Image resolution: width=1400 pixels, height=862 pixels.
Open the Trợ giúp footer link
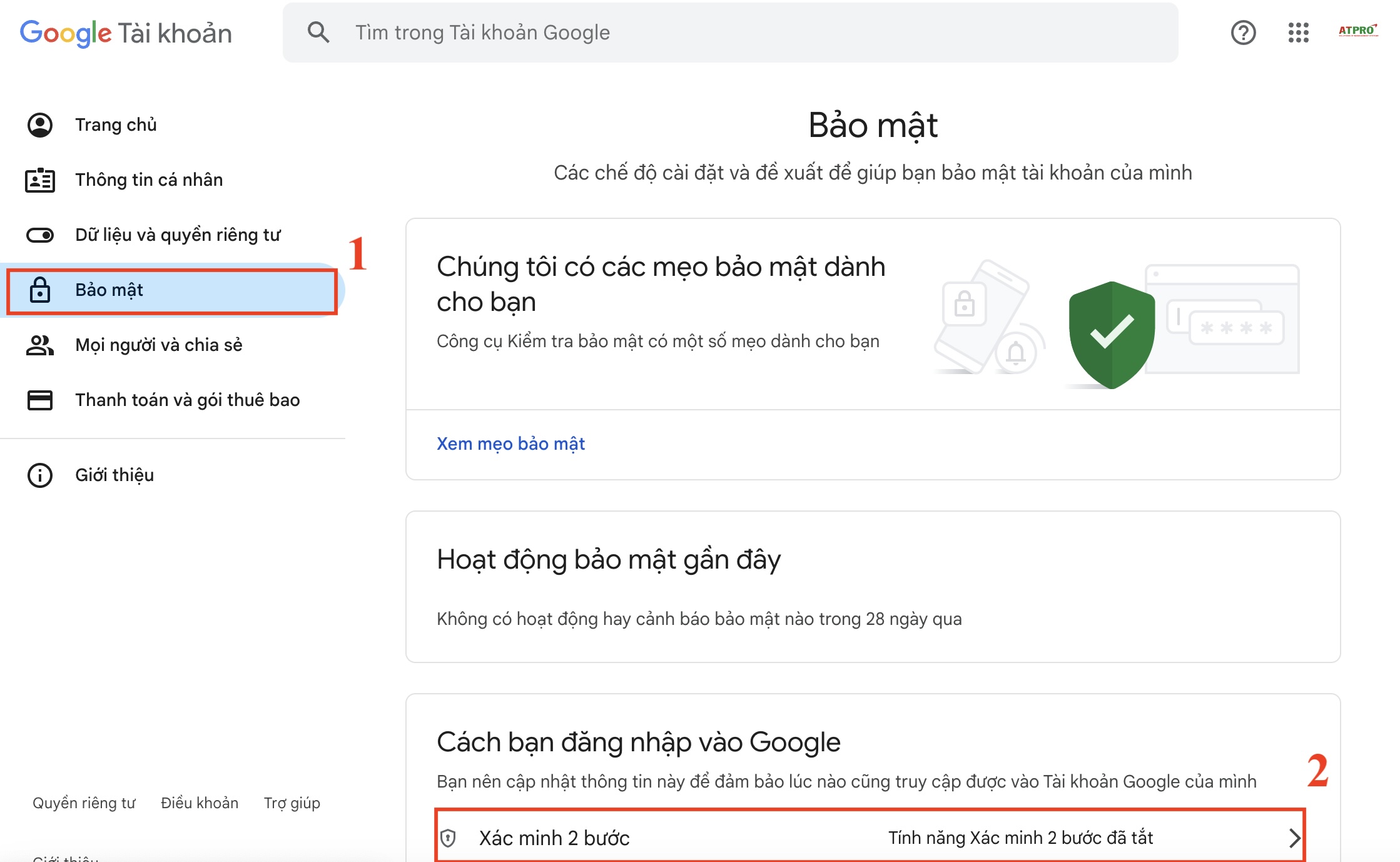click(292, 803)
